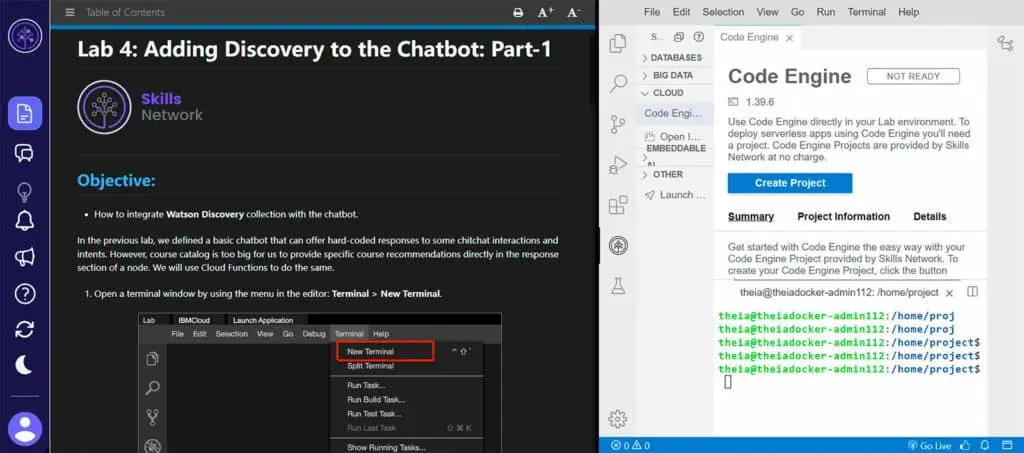Open user profile avatar icon
1024x453 pixels.
25,430
